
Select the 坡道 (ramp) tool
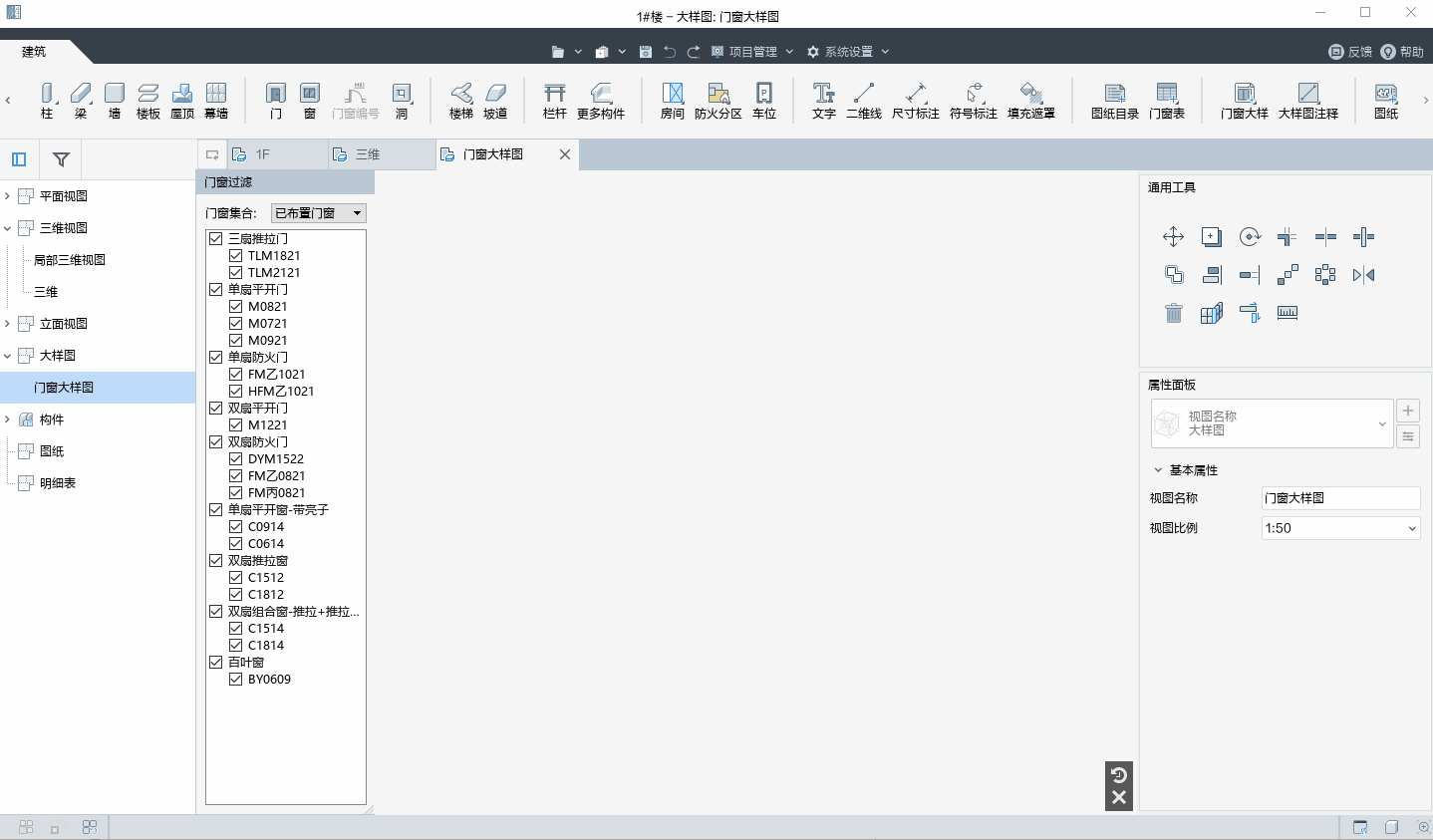[495, 101]
